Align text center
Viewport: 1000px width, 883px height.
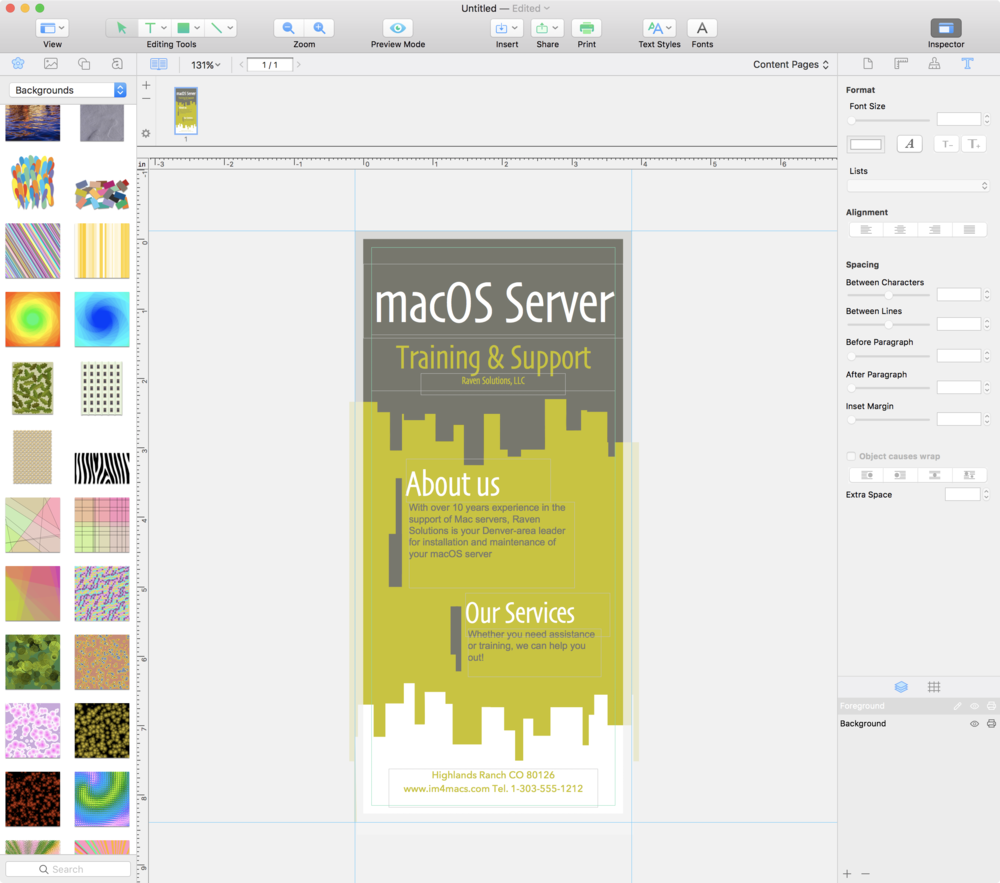[900, 230]
